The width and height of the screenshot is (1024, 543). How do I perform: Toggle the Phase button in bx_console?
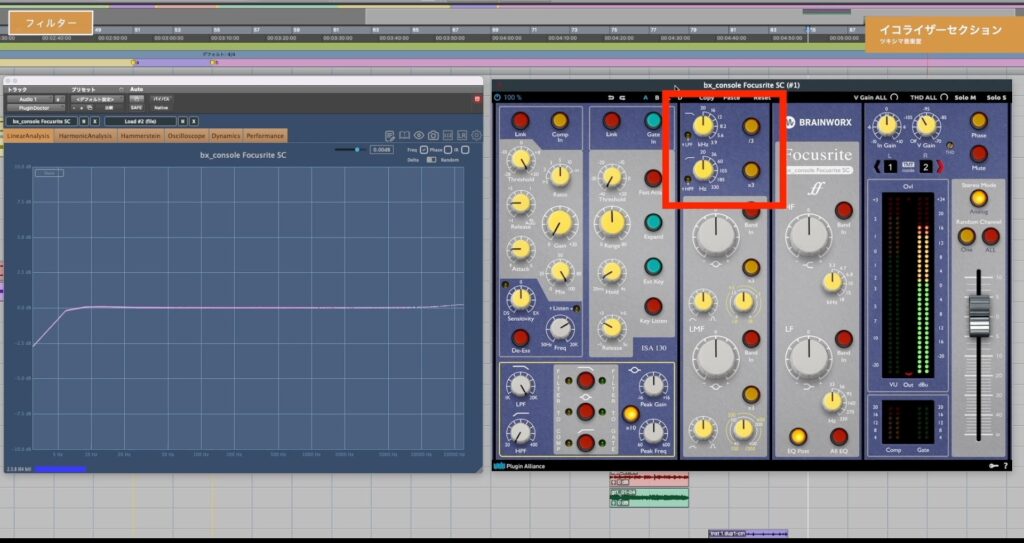point(978,121)
